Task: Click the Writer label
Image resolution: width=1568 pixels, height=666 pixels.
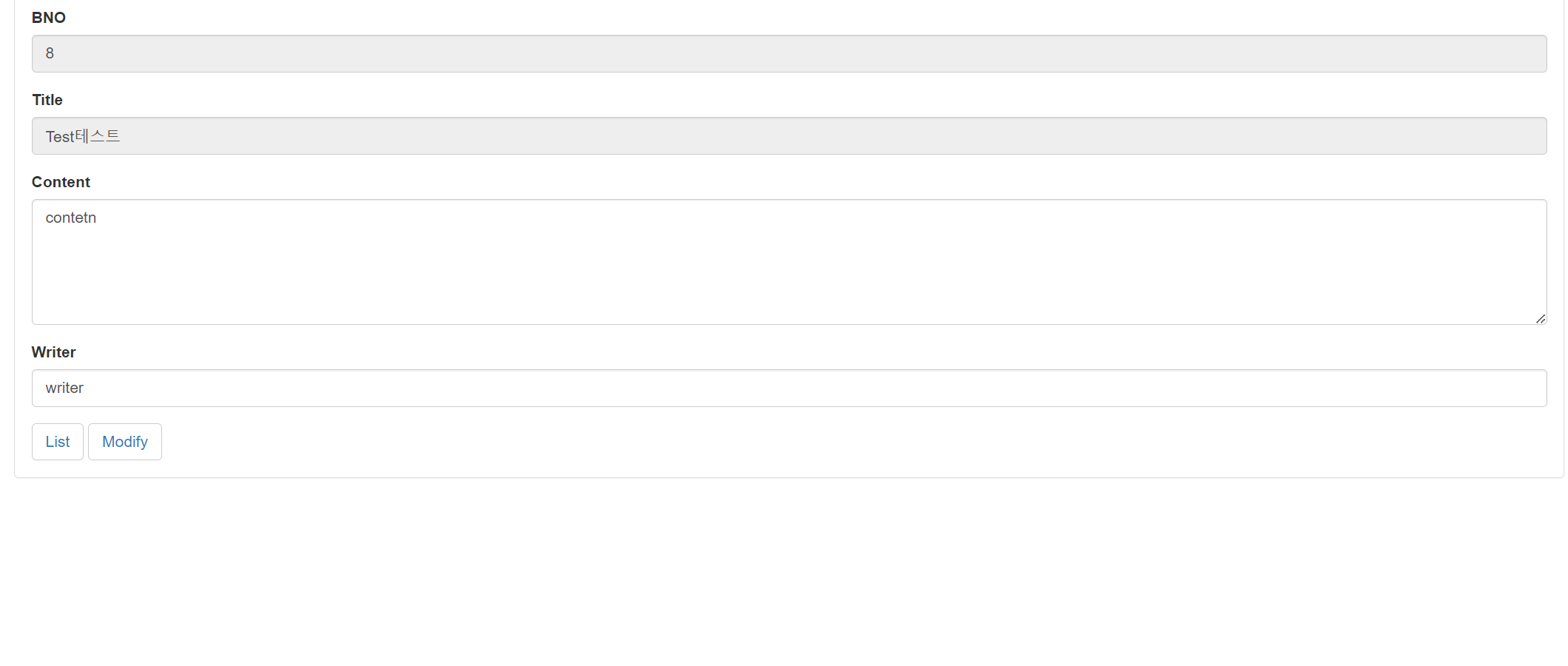Action: [x=53, y=352]
